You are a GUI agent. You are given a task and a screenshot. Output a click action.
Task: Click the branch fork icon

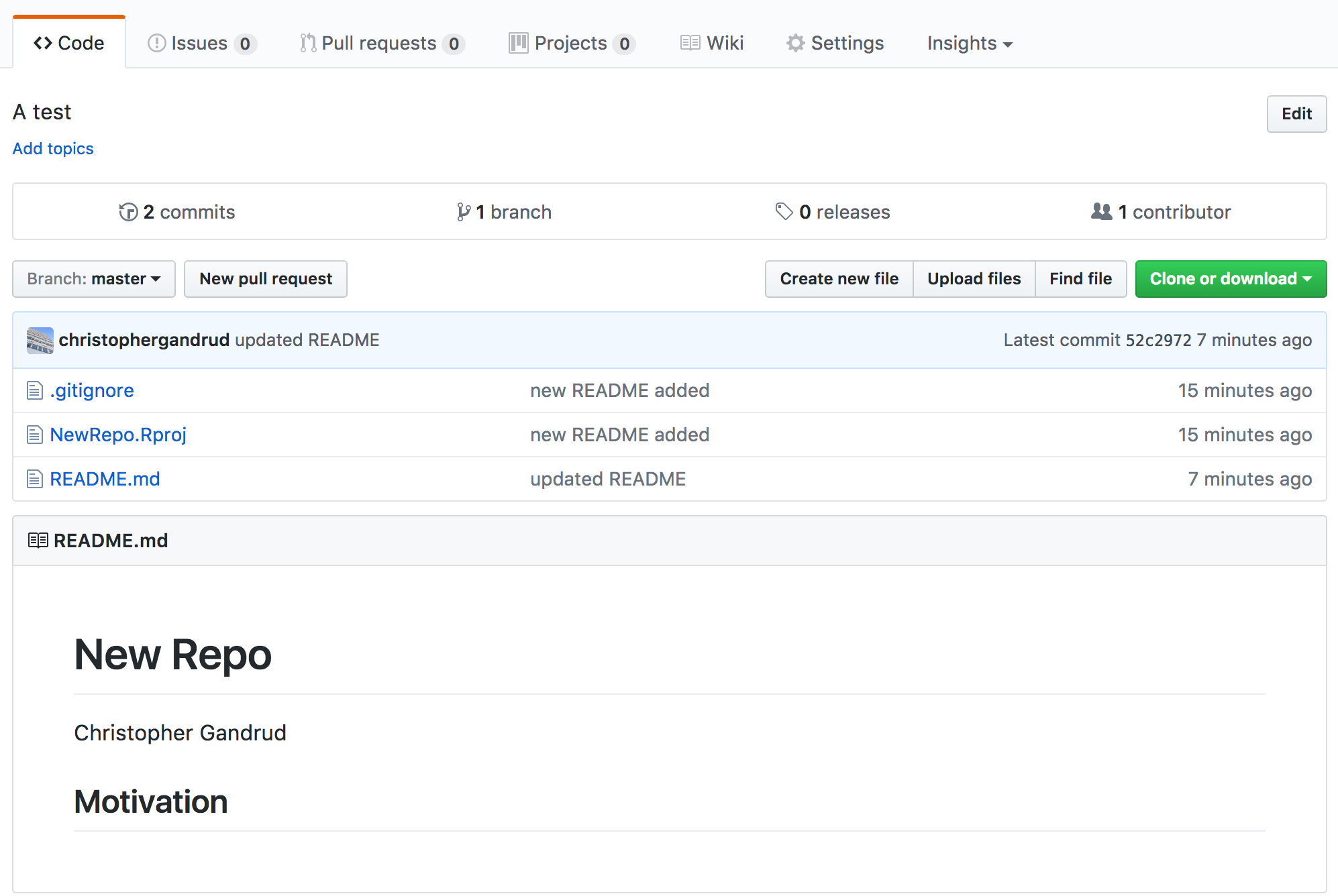click(463, 212)
